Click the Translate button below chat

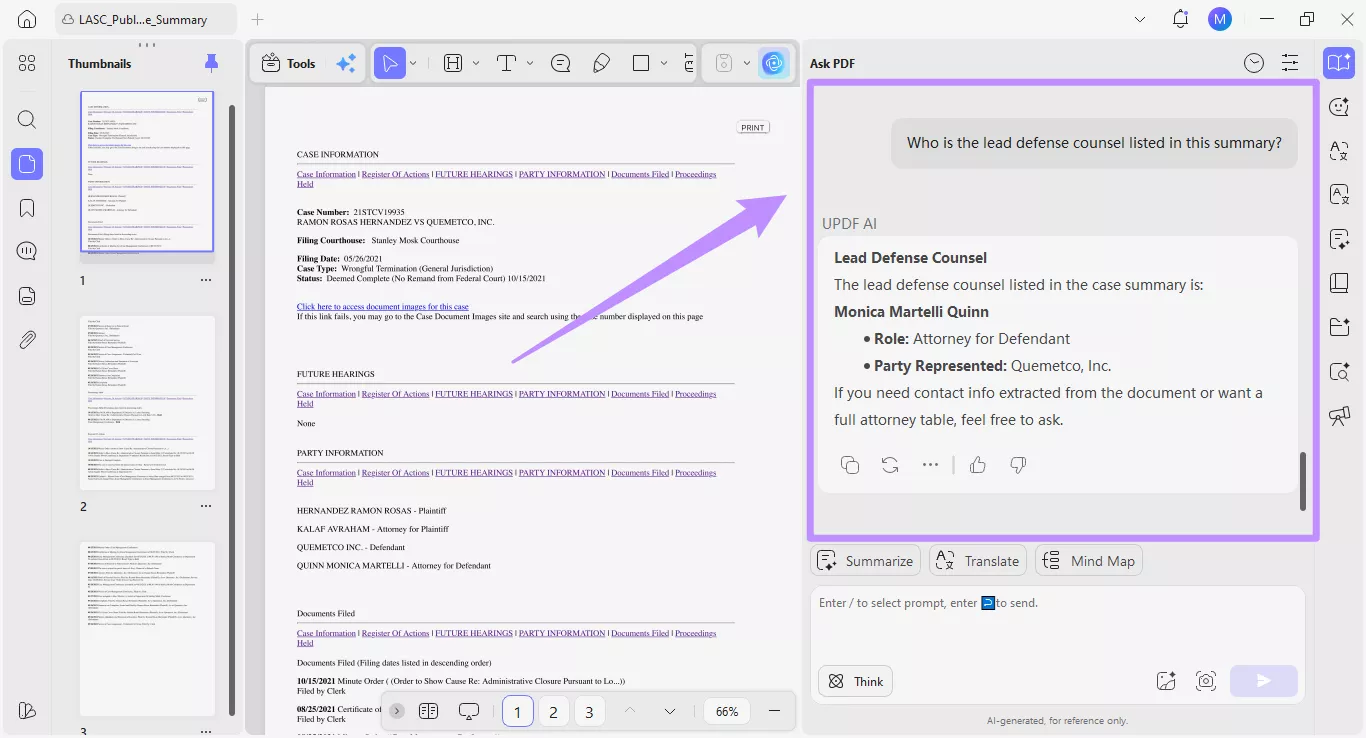(x=978, y=561)
